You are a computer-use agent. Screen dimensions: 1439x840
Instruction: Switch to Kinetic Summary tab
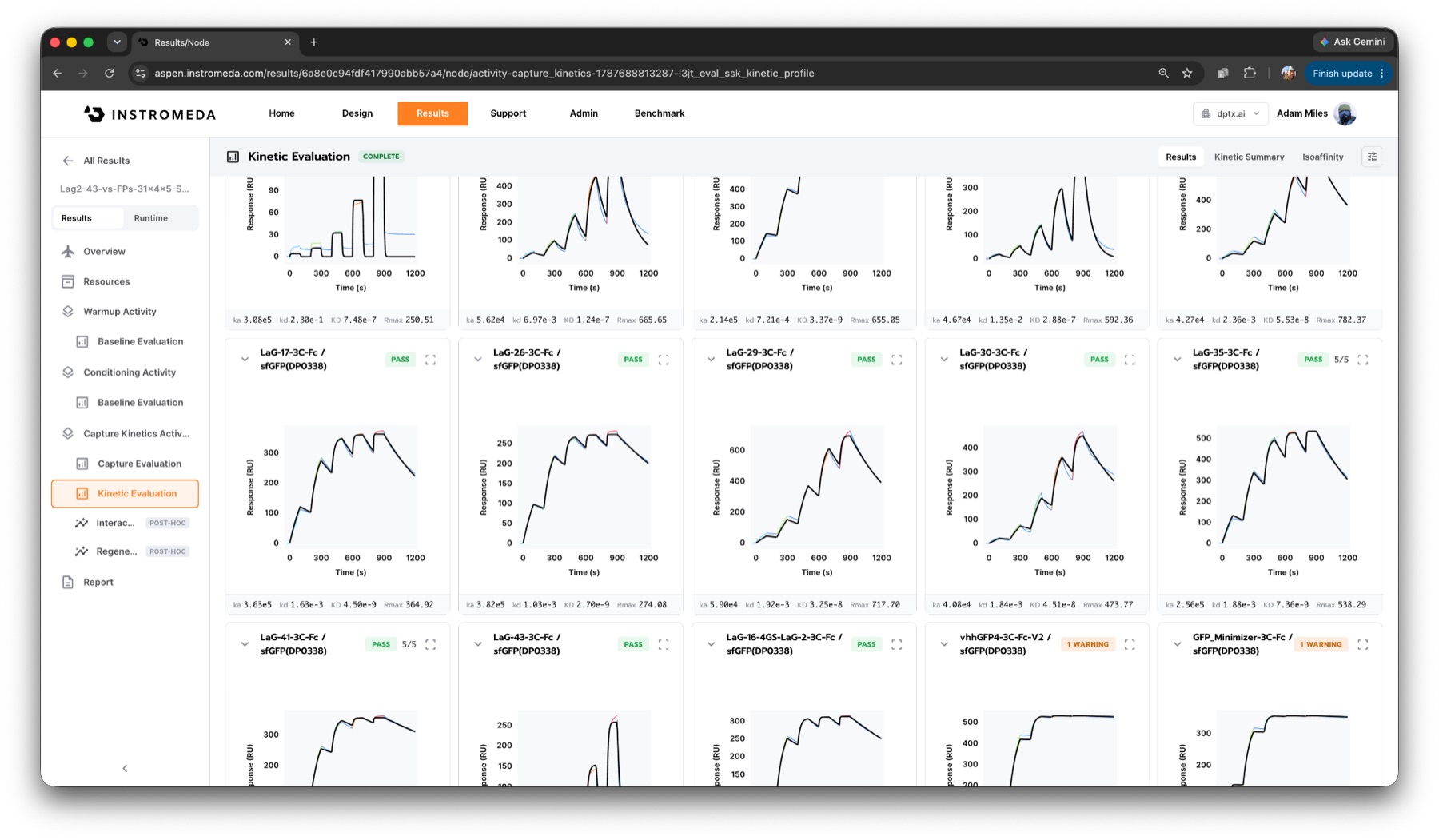pyautogui.click(x=1249, y=157)
